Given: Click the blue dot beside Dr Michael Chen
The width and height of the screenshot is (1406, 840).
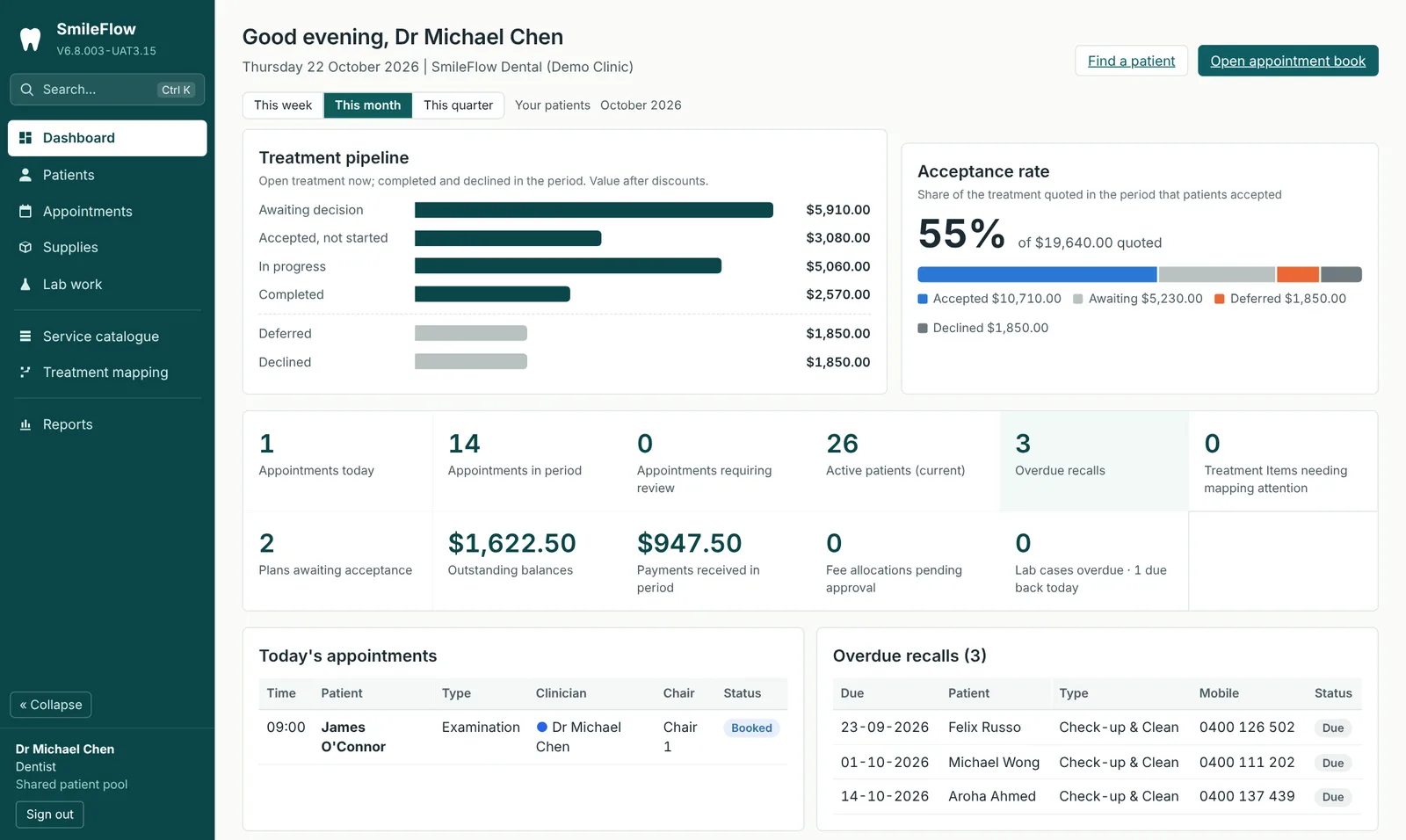Looking at the screenshot, I should point(542,727).
